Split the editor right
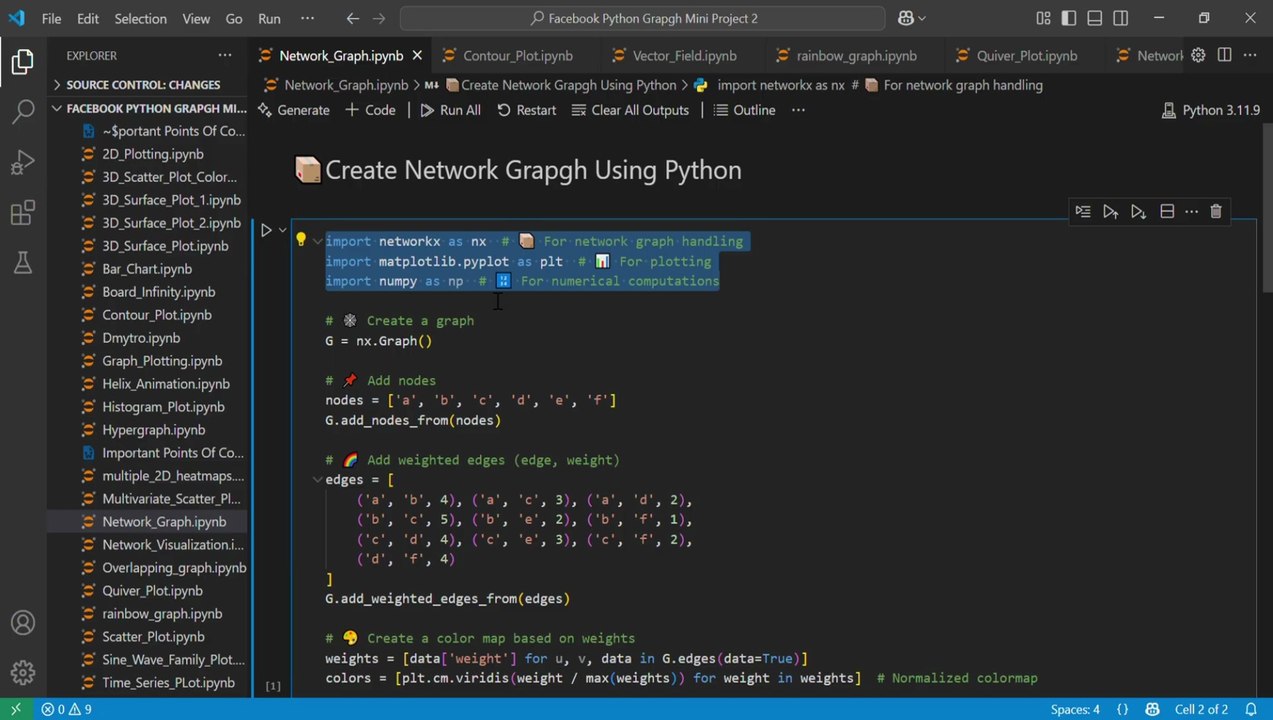This screenshot has width=1273, height=720. (1224, 55)
